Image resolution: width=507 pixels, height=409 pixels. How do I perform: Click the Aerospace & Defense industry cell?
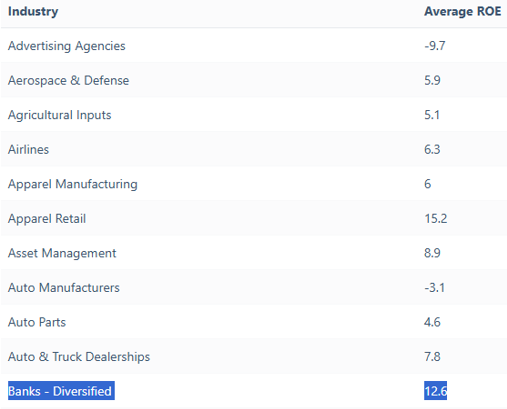click(x=68, y=81)
